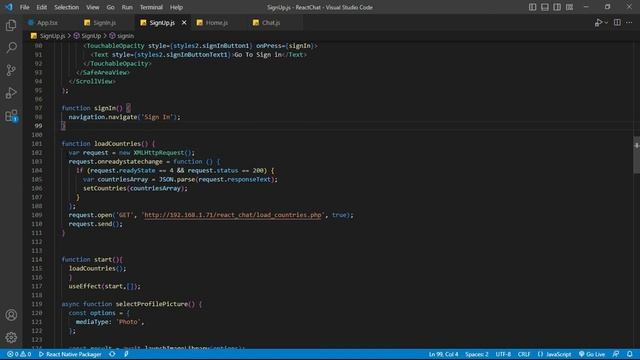Click the signIn breadcrumb symbol
Image resolution: width=640 pixels, height=360 pixels.
coord(125,36)
